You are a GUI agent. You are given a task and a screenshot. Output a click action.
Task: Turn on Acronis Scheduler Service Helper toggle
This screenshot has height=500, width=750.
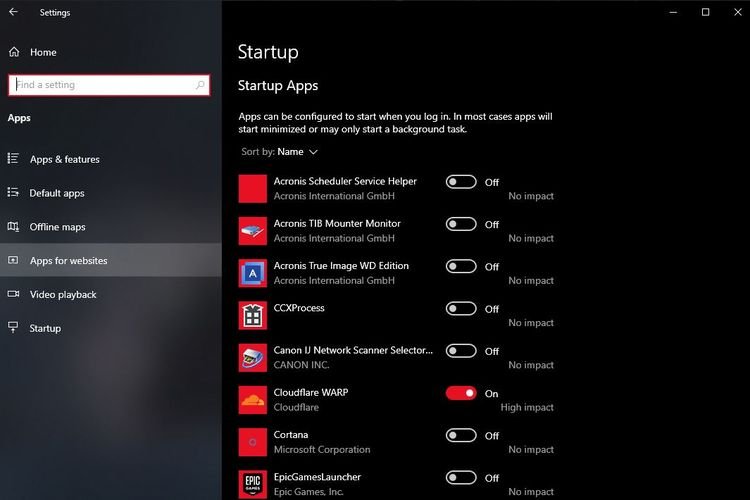click(461, 182)
